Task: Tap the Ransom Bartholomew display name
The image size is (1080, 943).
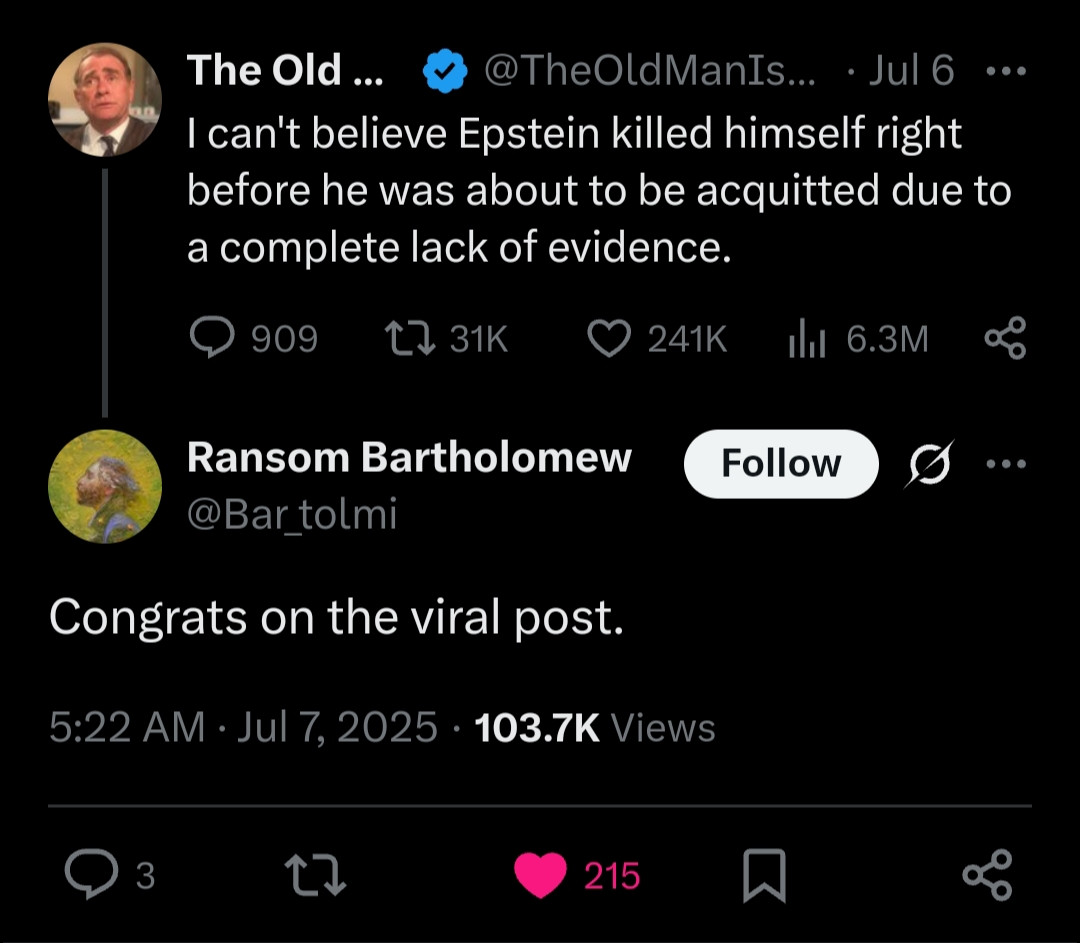Action: click(409, 457)
